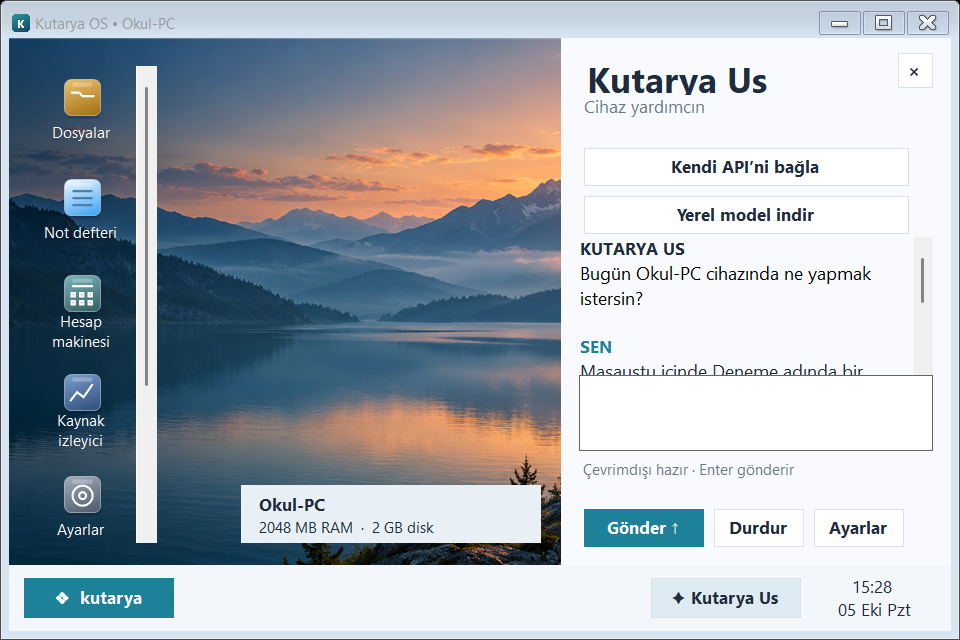The image size is (960, 640).
Task: Click the Okul-PC device info card
Action: tap(391, 514)
